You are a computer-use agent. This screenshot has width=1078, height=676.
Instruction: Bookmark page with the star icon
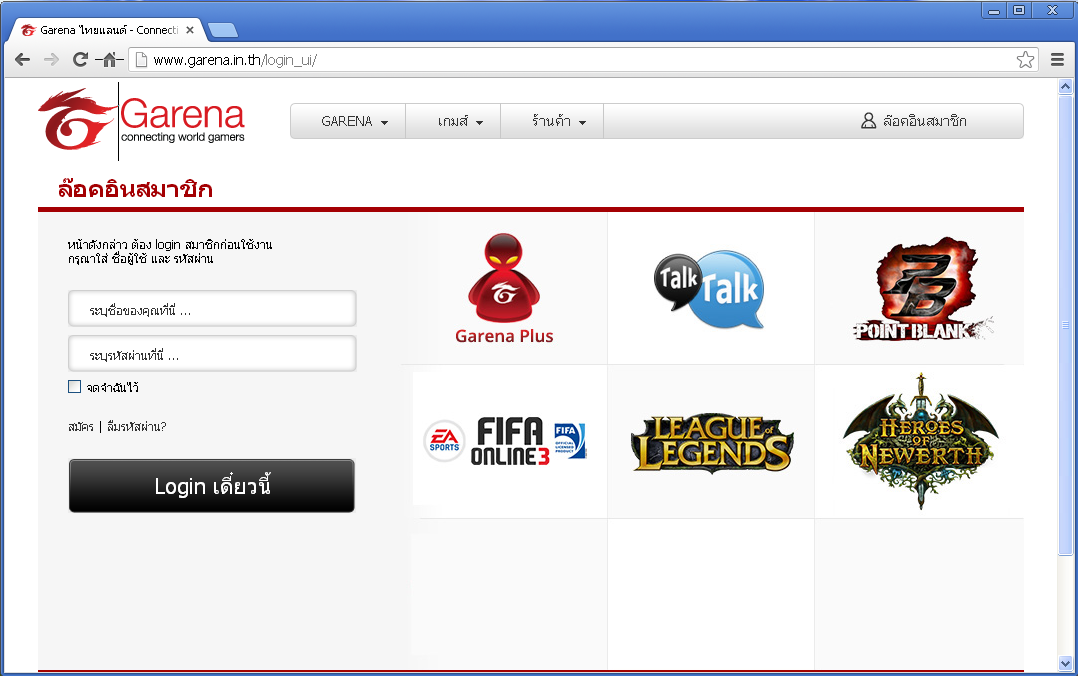click(x=1025, y=60)
